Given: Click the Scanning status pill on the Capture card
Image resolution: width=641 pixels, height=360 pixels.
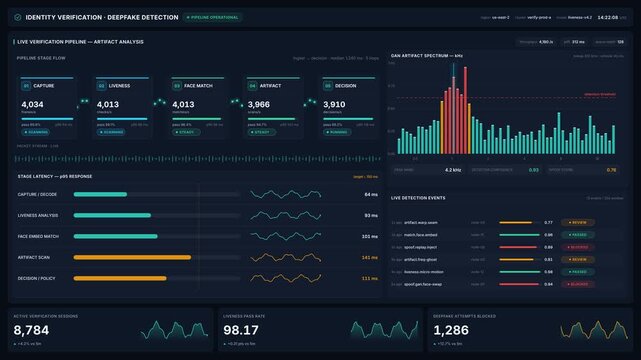Looking at the screenshot, I should (36, 132).
